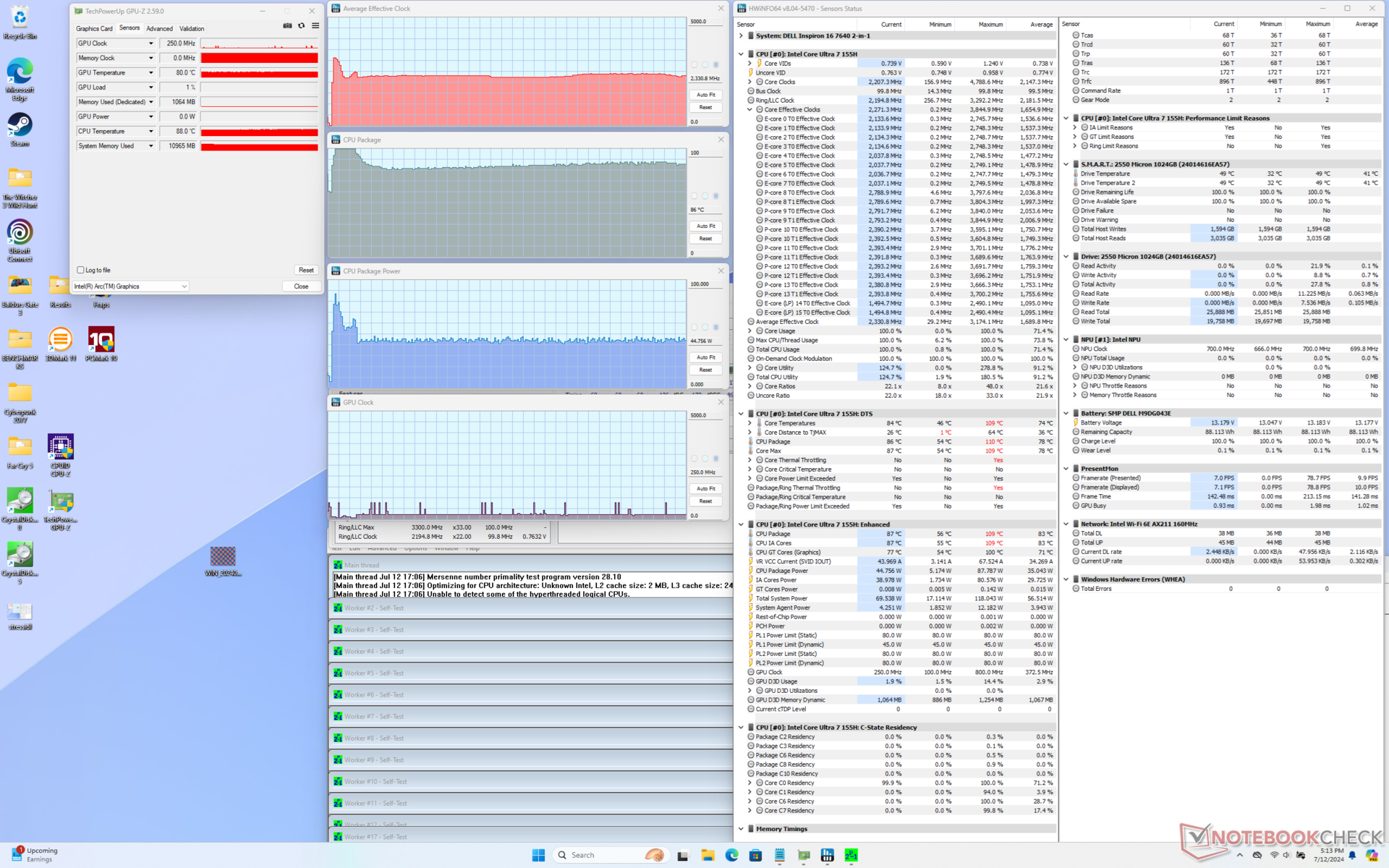Viewport: 1389px width, 868px height.
Task: Open the CPU Temperature sensor dropdown in GPU-Z
Action: click(x=151, y=131)
